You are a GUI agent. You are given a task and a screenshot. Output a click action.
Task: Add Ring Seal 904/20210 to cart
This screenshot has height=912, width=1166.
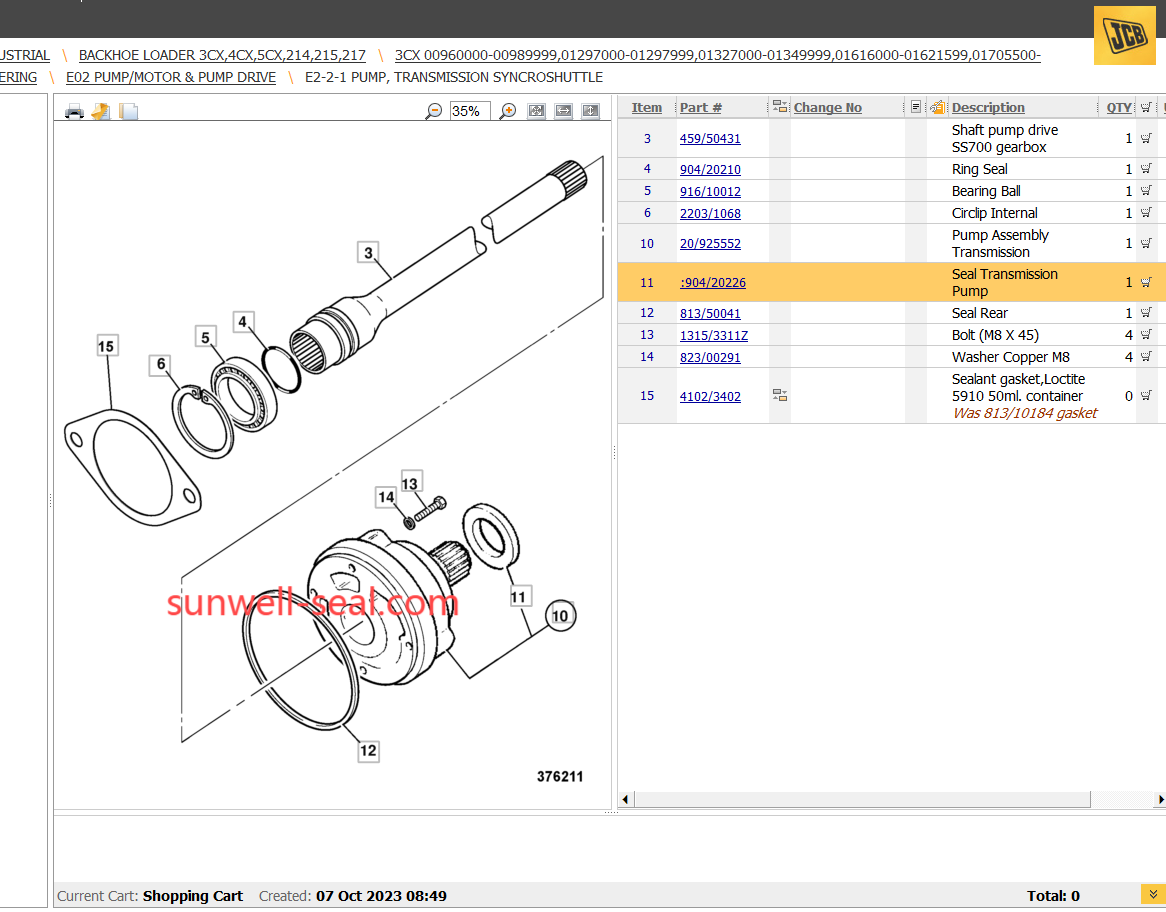[x=1146, y=169]
